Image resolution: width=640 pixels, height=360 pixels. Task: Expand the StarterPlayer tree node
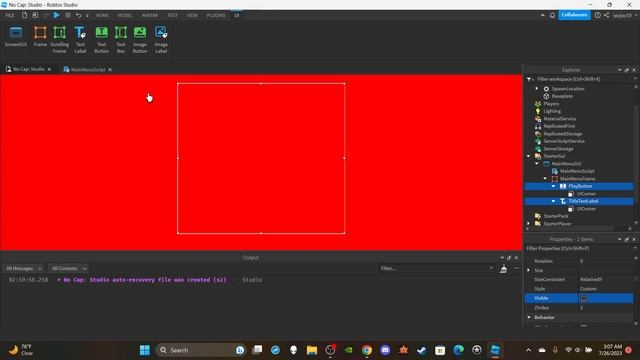(529, 224)
